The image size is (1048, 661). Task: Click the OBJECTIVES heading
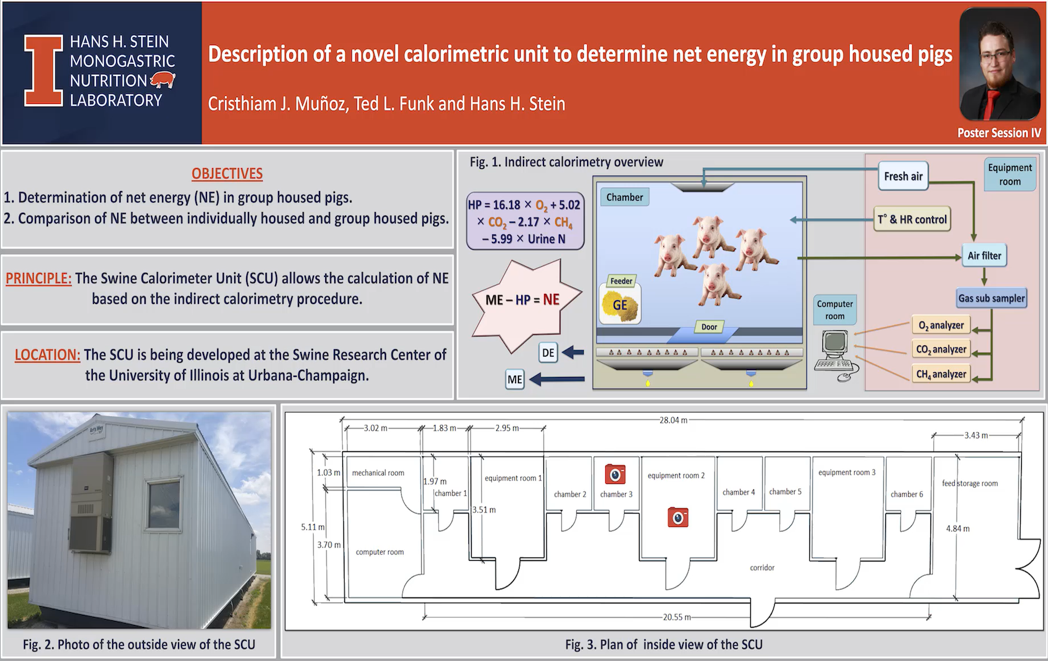point(227,174)
